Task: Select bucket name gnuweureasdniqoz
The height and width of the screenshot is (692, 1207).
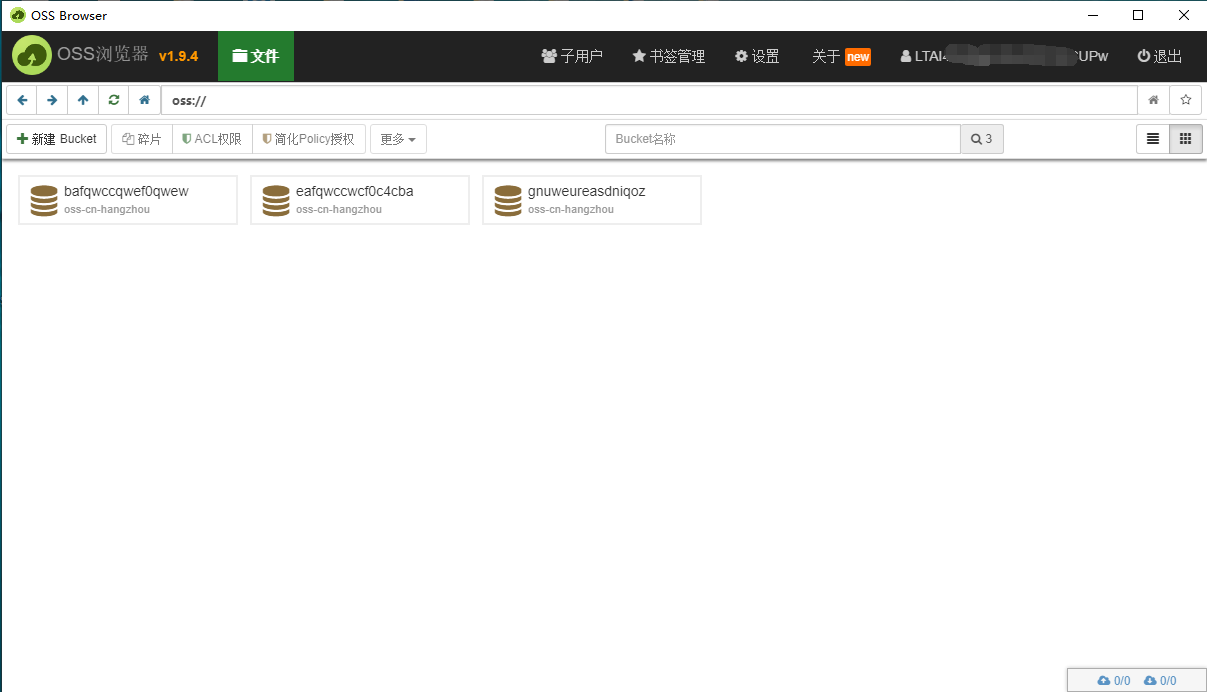Action: [587, 191]
